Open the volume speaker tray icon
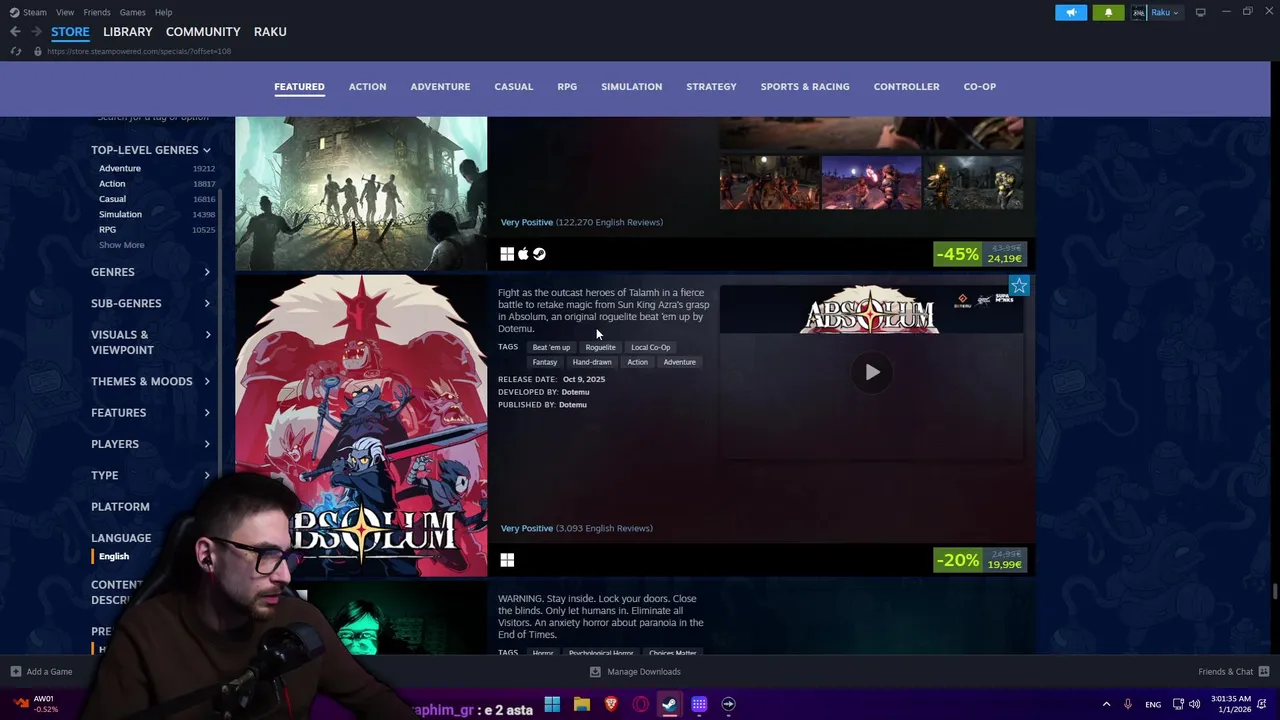1280x720 pixels. pos(1195,704)
